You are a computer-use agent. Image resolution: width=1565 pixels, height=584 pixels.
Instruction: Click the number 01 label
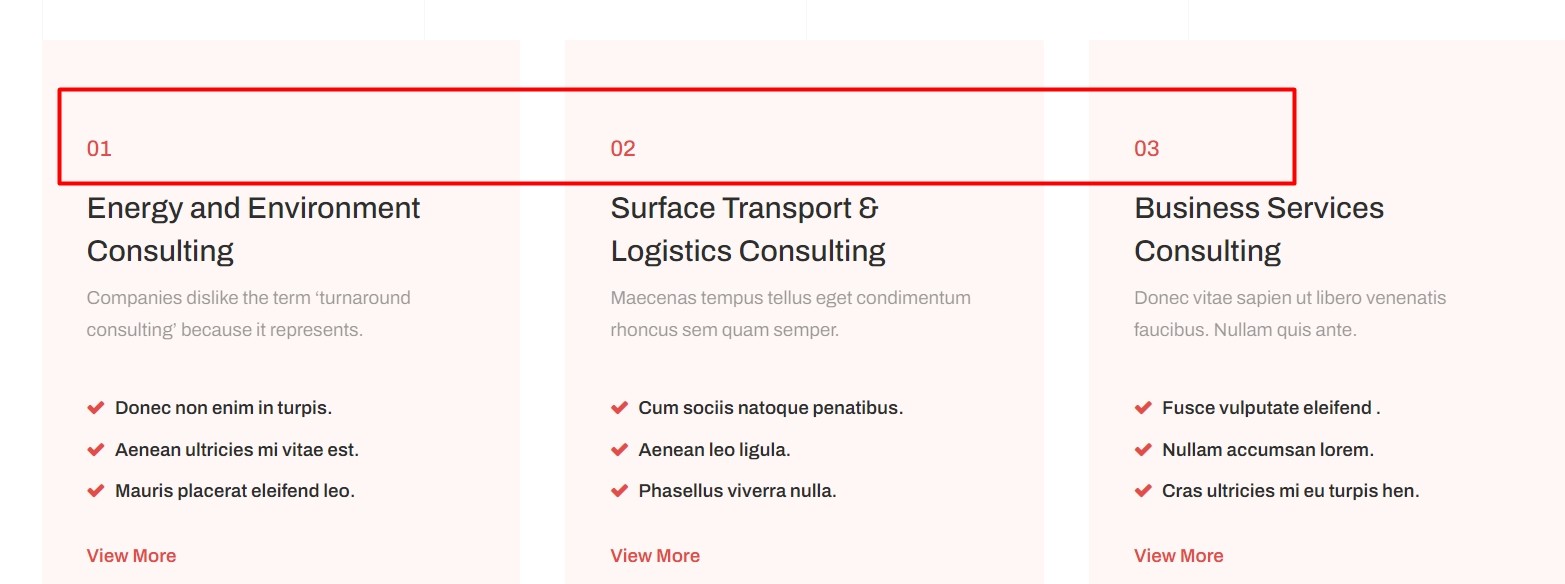(99, 149)
